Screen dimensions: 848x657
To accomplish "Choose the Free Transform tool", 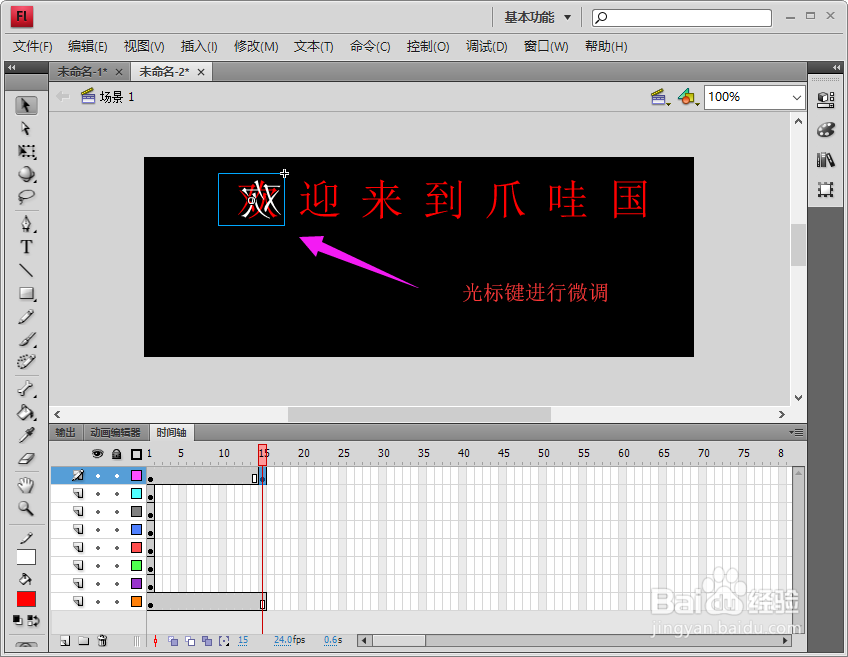I will [x=26, y=151].
